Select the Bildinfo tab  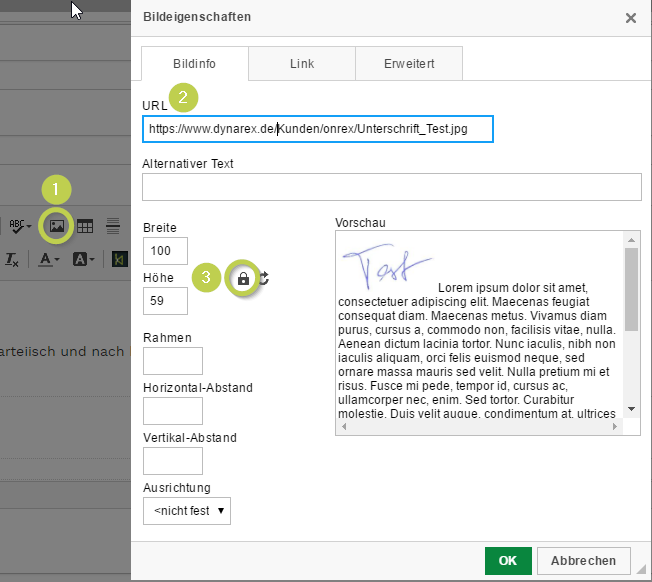(x=194, y=63)
